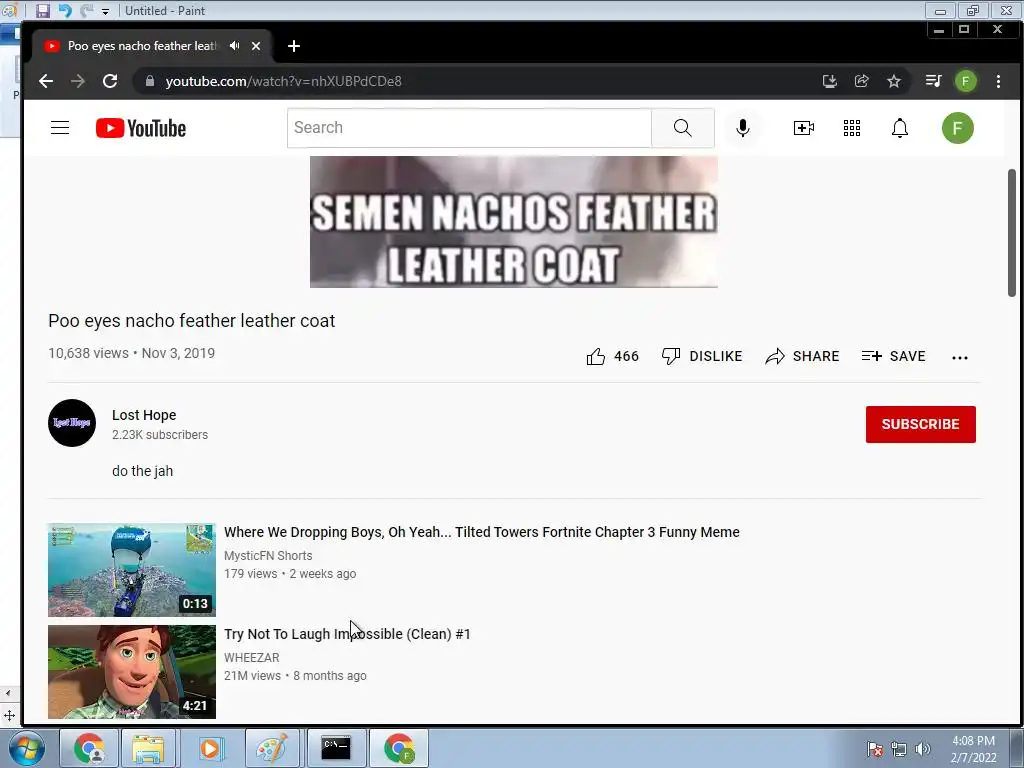Viewport: 1024px width, 768px height.
Task: Start voice search with microphone icon
Action: (x=743, y=128)
